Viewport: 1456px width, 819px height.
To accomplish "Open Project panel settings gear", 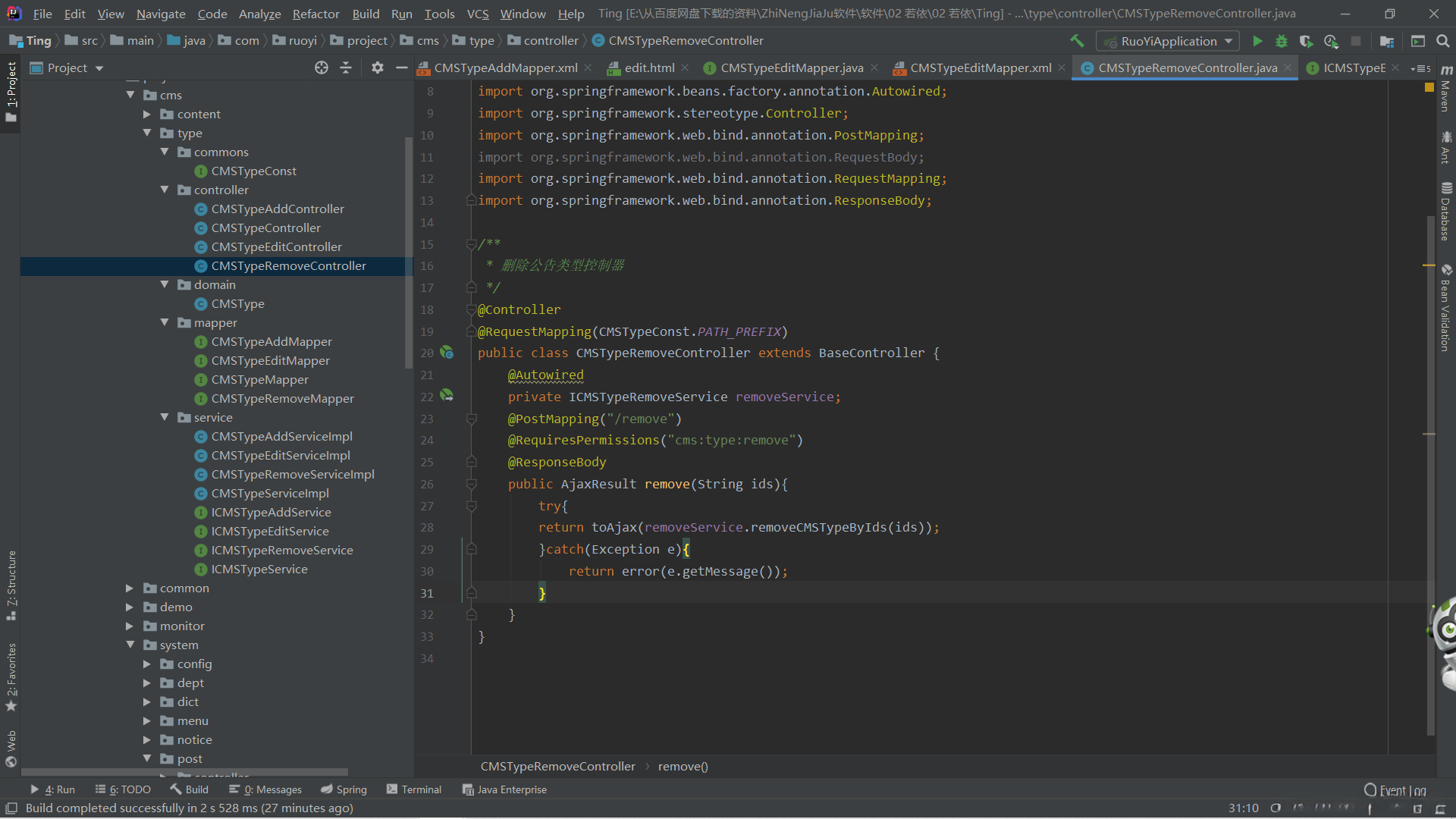I will pos(377,68).
